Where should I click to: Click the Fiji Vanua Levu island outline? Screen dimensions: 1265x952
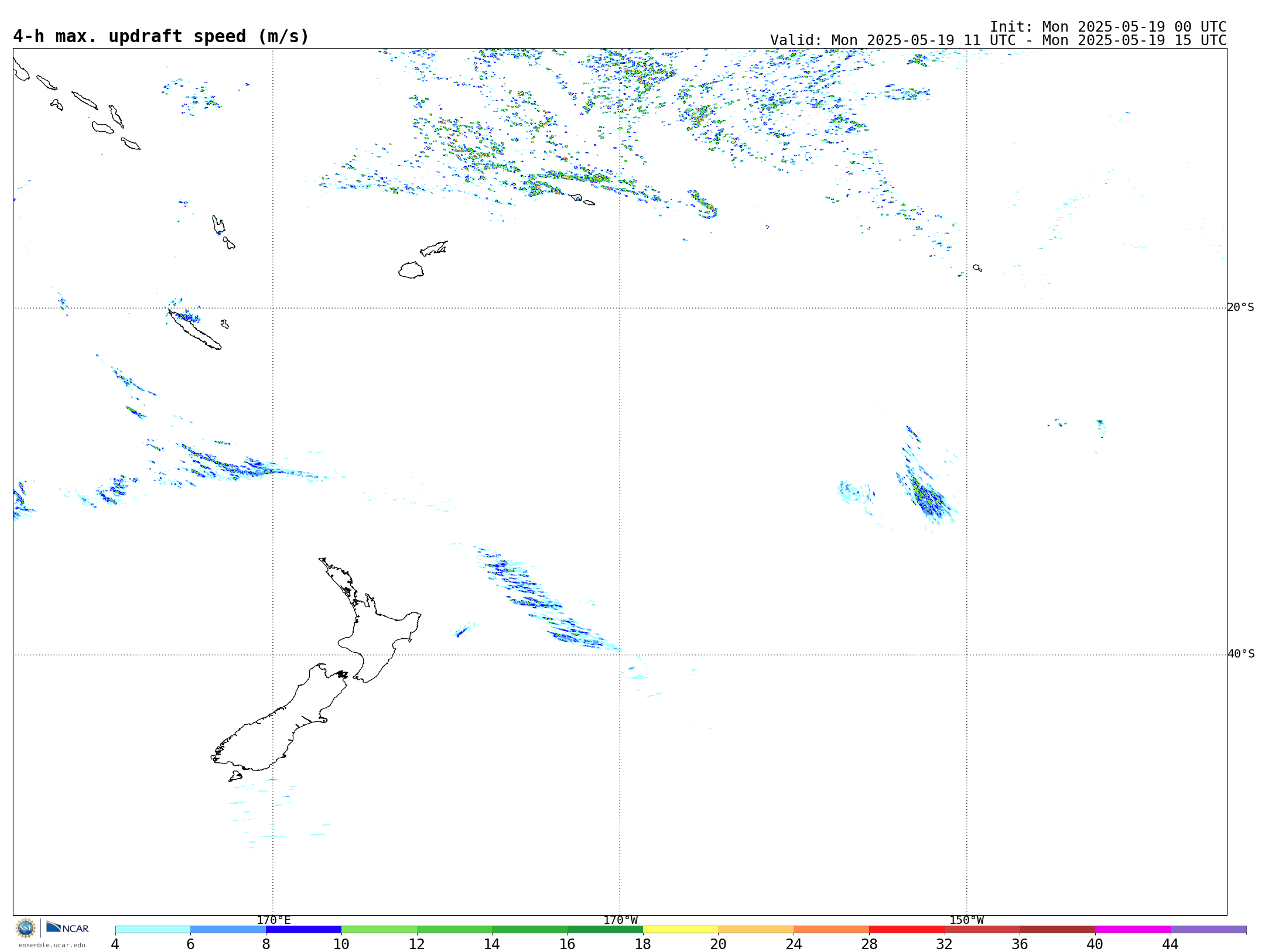[434, 248]
